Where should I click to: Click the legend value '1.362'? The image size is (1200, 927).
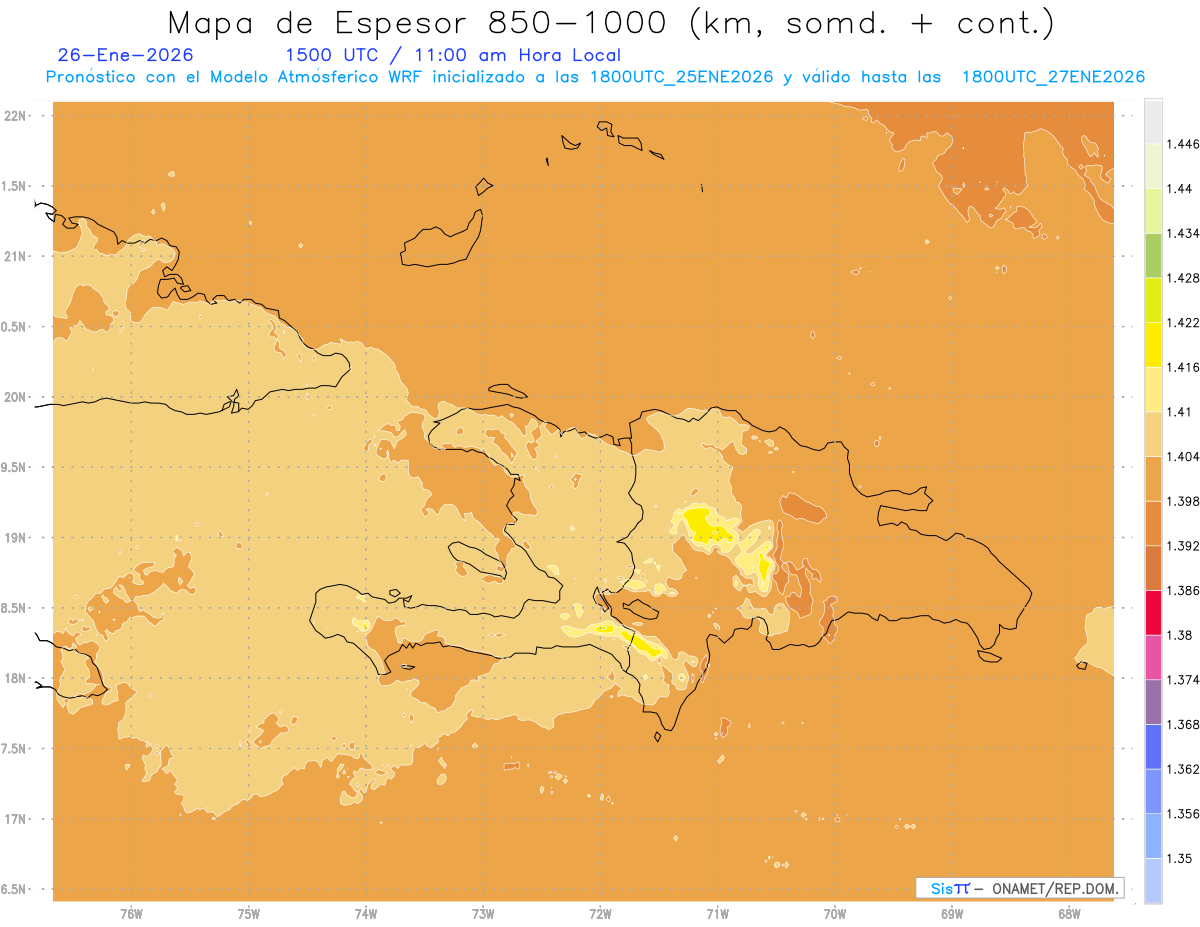tap(1183, 769)
